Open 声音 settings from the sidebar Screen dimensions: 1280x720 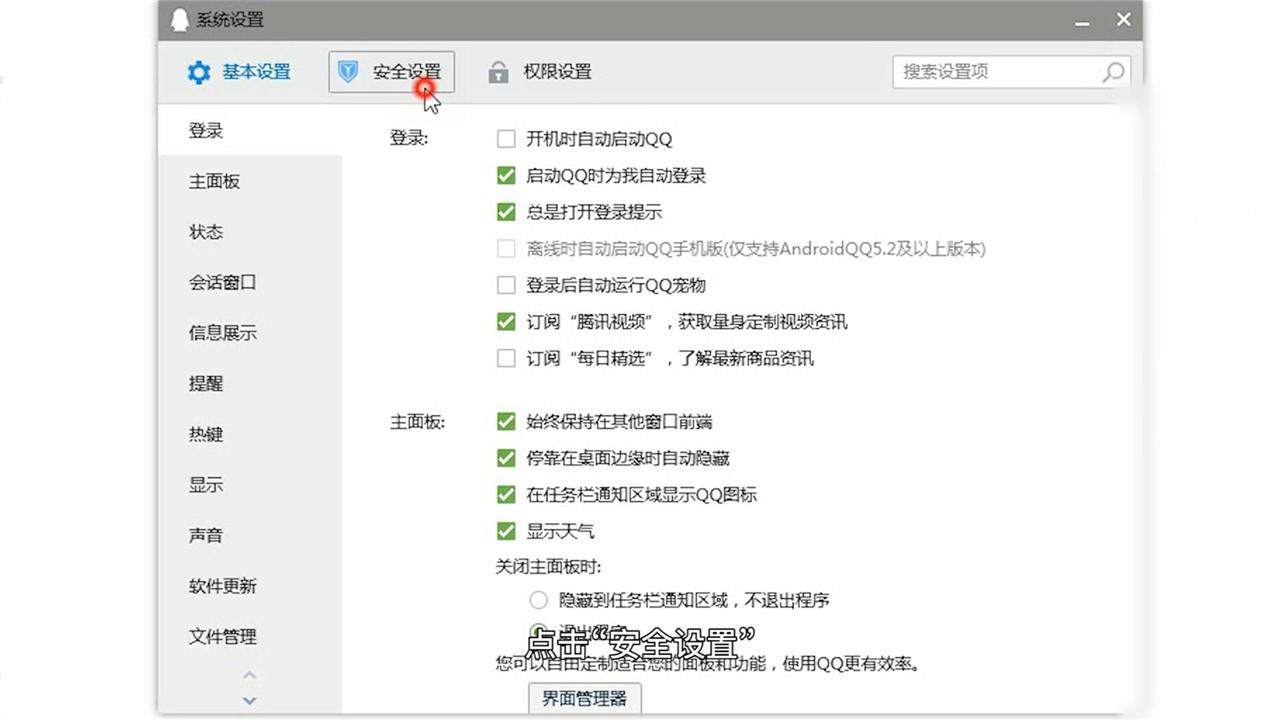205,535
